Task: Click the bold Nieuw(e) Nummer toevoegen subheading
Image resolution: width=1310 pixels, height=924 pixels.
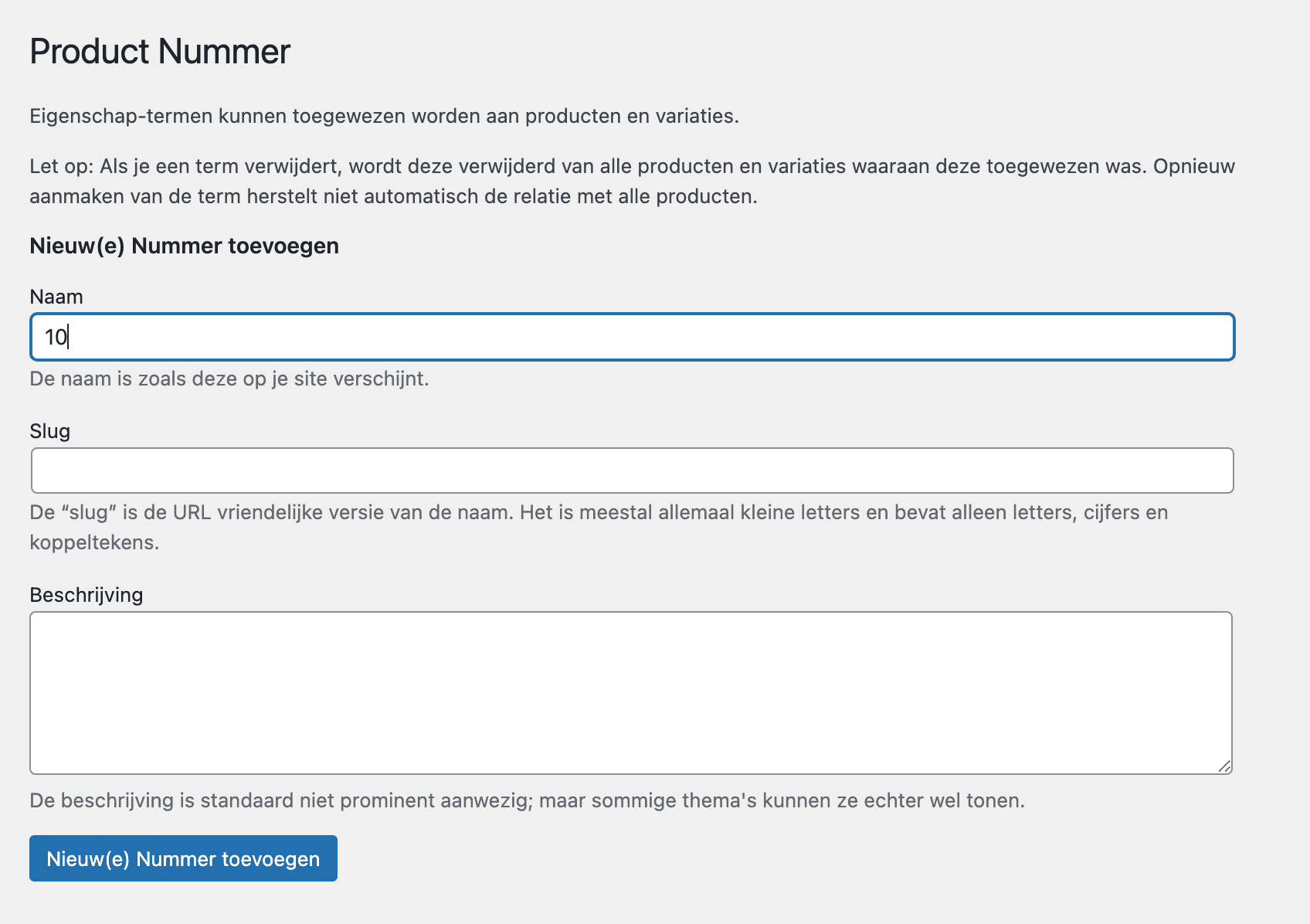Action: [185, 246]
